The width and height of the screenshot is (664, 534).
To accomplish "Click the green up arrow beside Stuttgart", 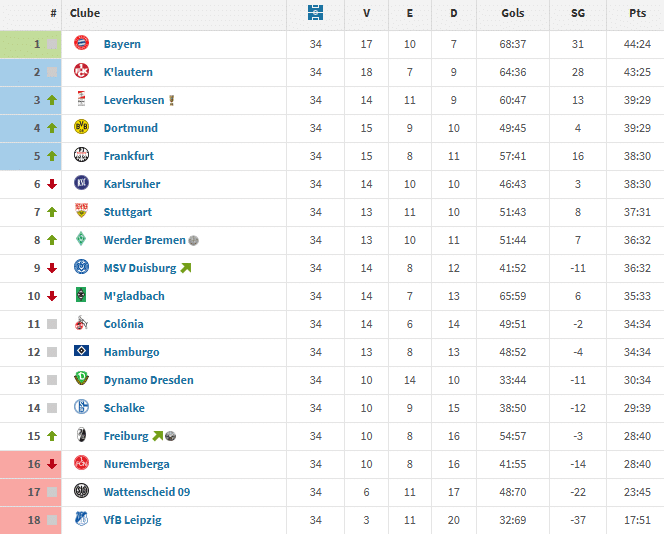I will point(51,212).
